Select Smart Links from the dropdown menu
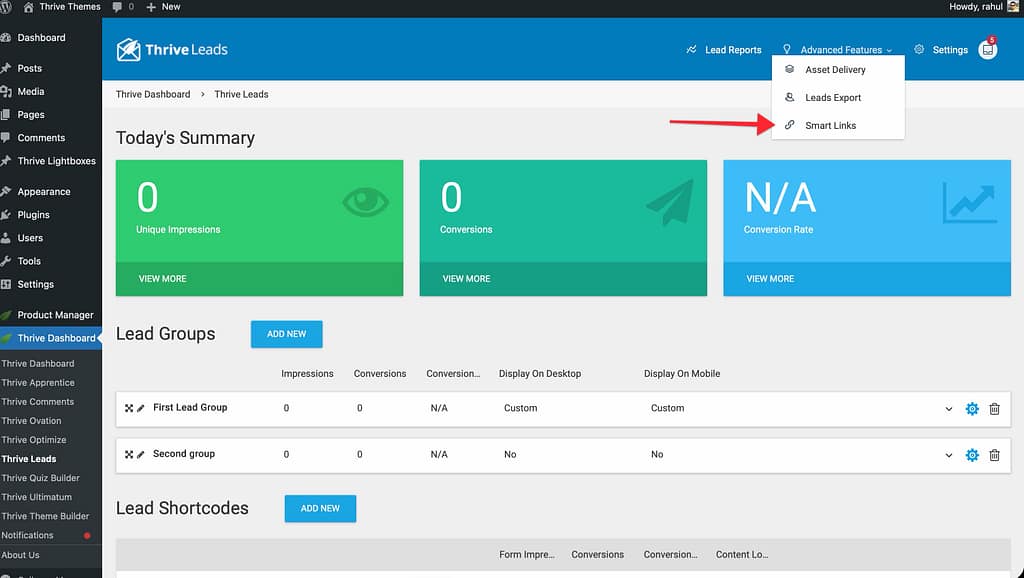 830,126
